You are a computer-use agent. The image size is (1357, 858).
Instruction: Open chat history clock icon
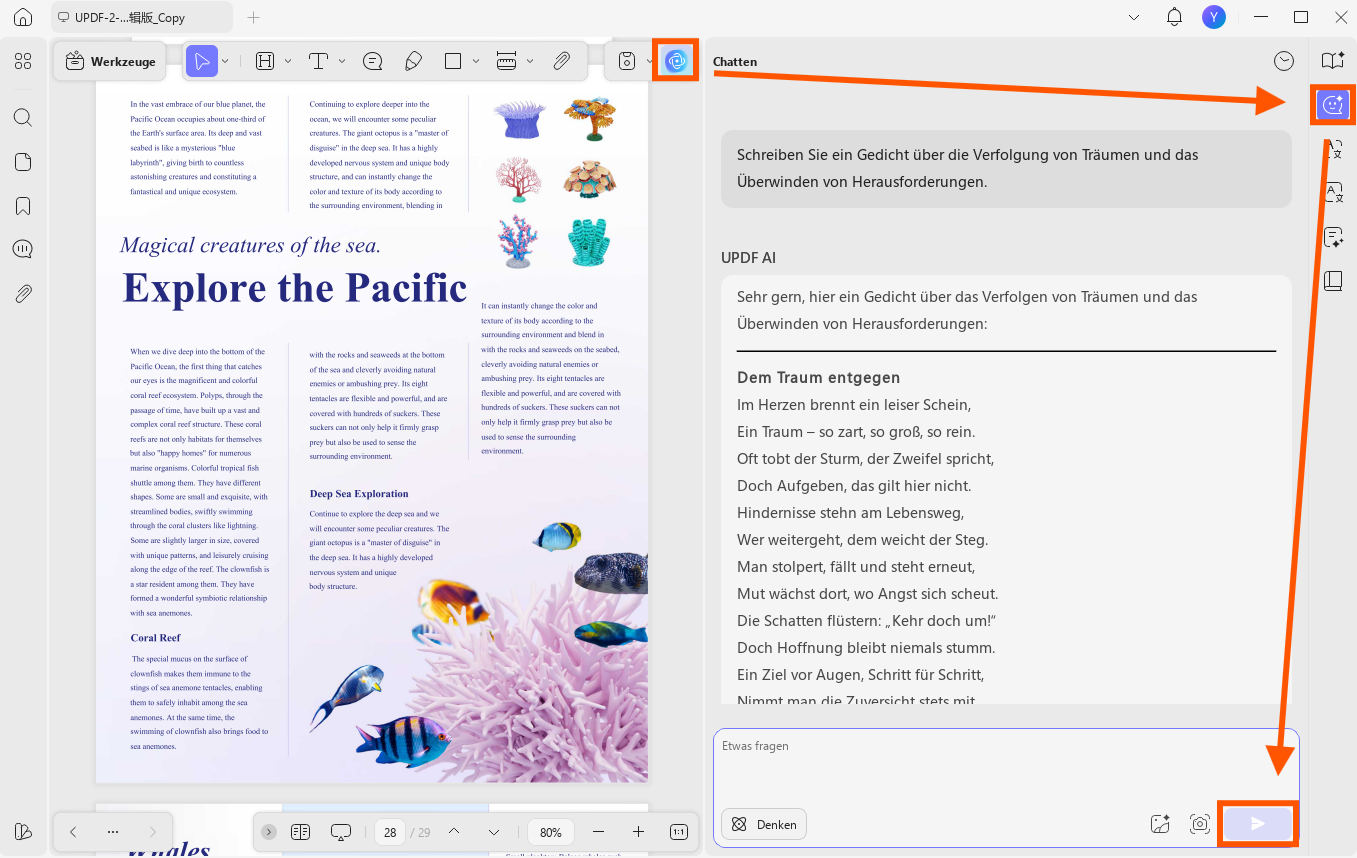click(x=1284, y=62)
